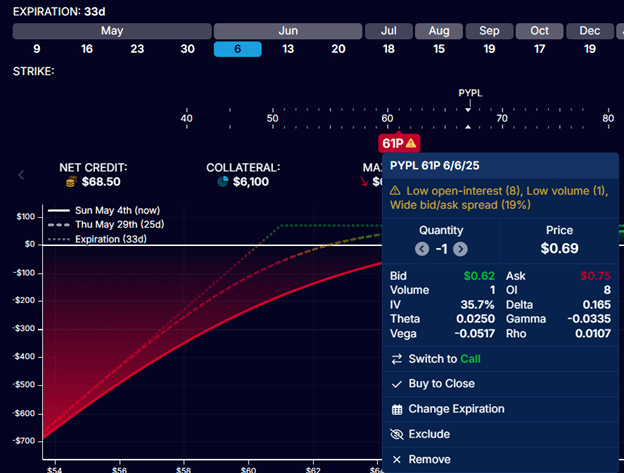Click Change Expiration menu entry
The height and width of the screenshot is (473, 624).
pyautogui.click(x=500, y=409)
